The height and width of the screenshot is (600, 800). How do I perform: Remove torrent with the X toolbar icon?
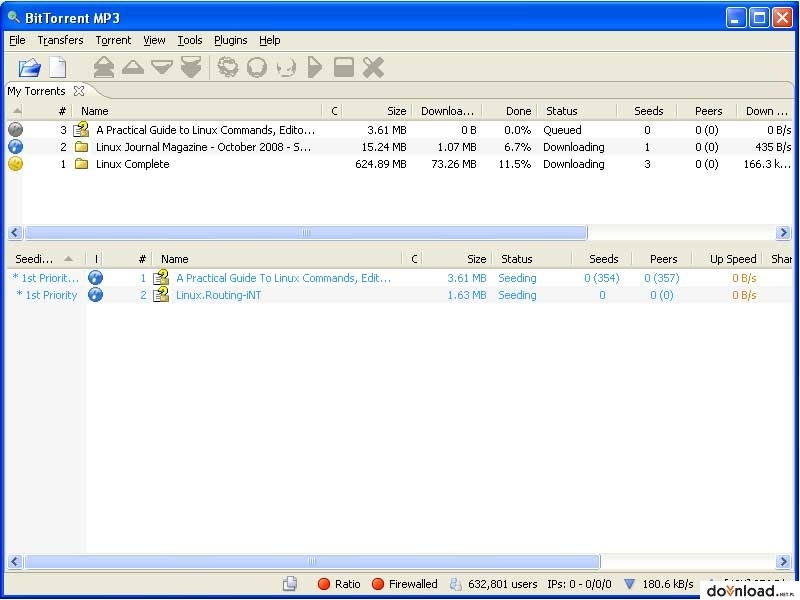coord(373,67)
